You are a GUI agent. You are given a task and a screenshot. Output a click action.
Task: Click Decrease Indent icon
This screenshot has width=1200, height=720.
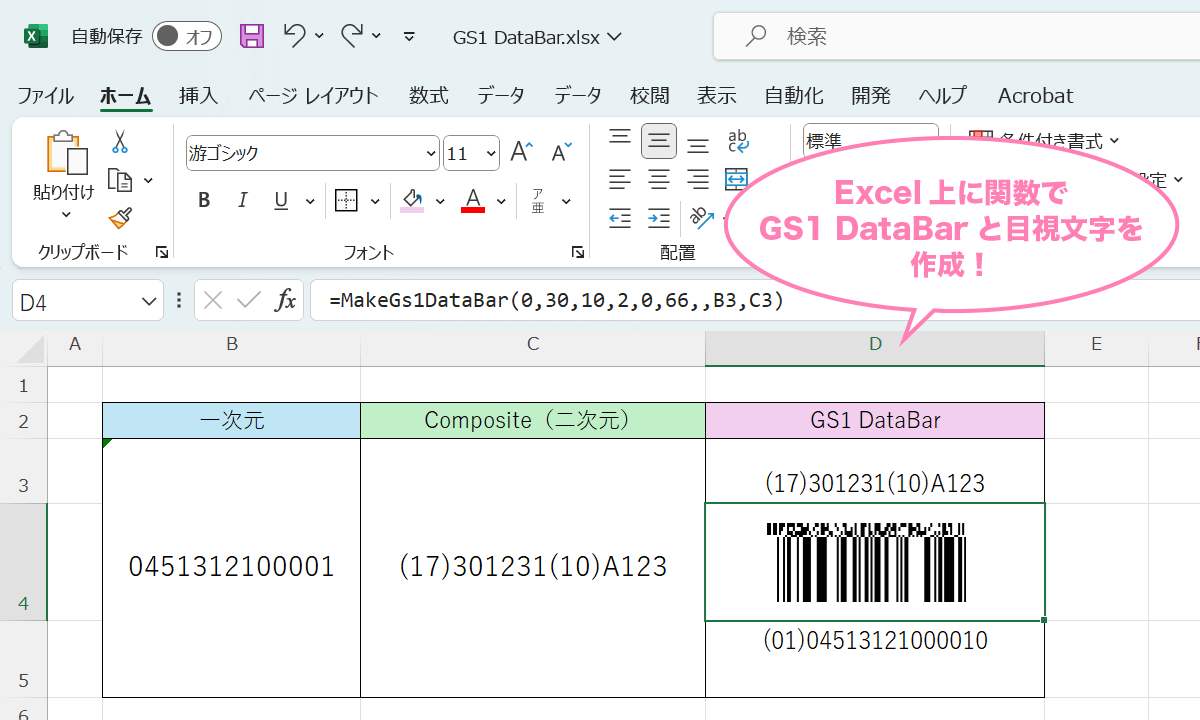(x=620, y=218)
